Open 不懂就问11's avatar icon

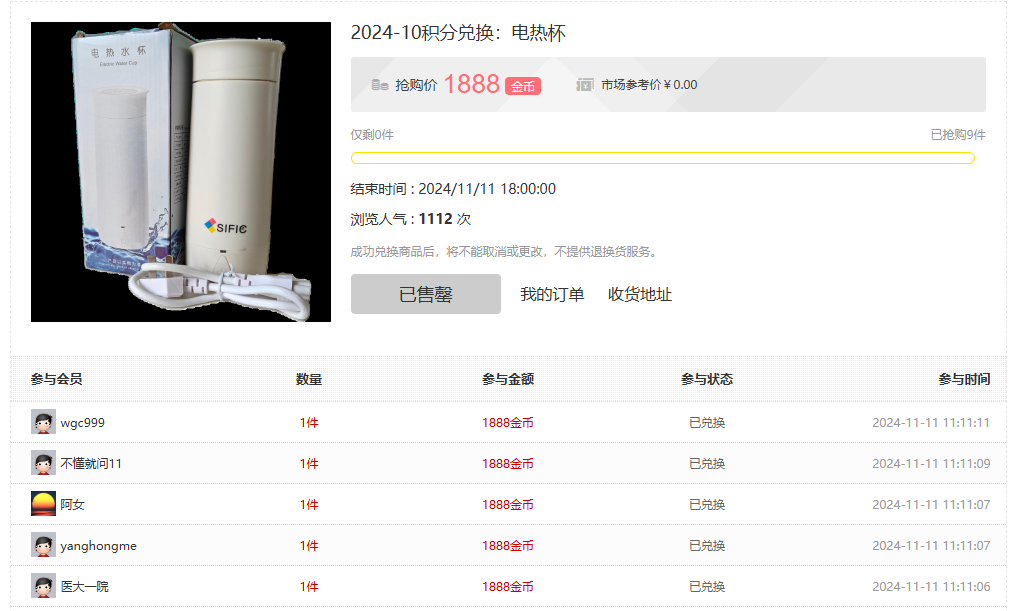pyautogui.click(x=43, y=463)
